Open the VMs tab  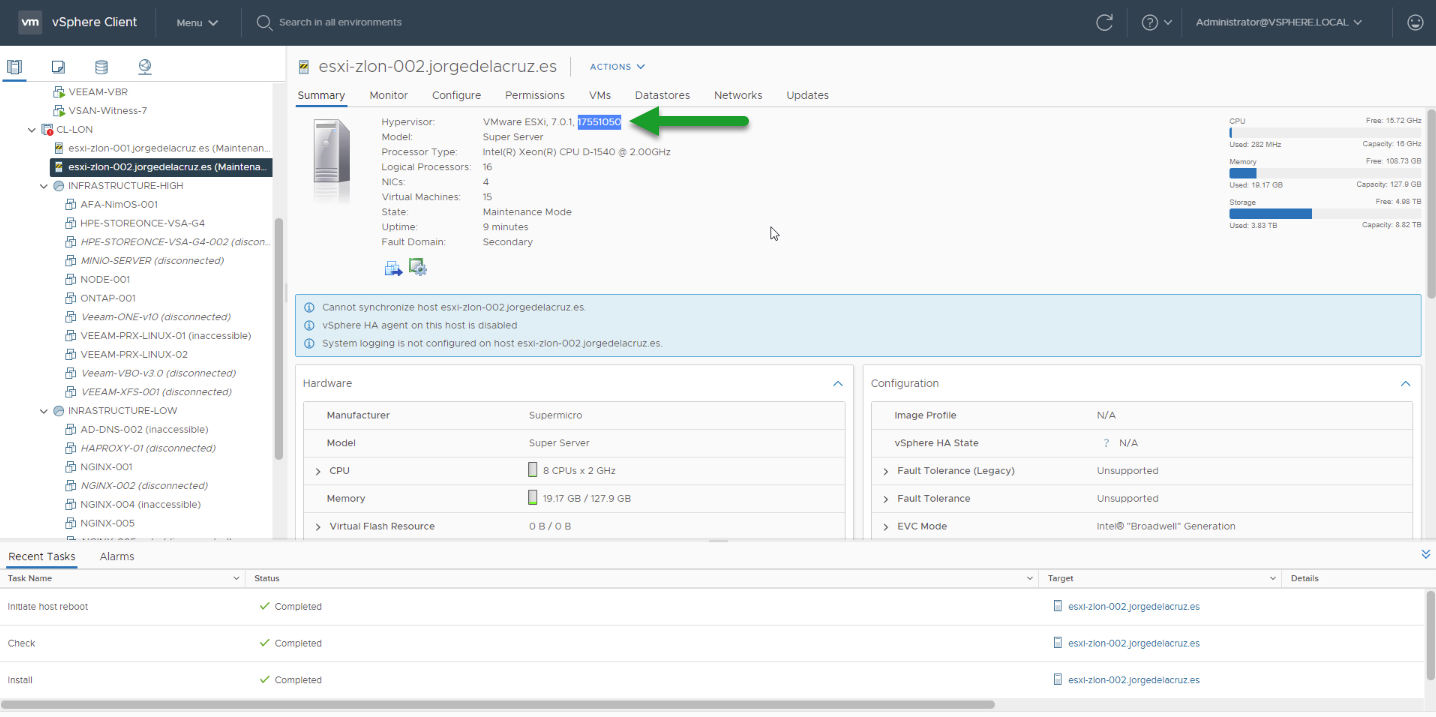(600, 95)
